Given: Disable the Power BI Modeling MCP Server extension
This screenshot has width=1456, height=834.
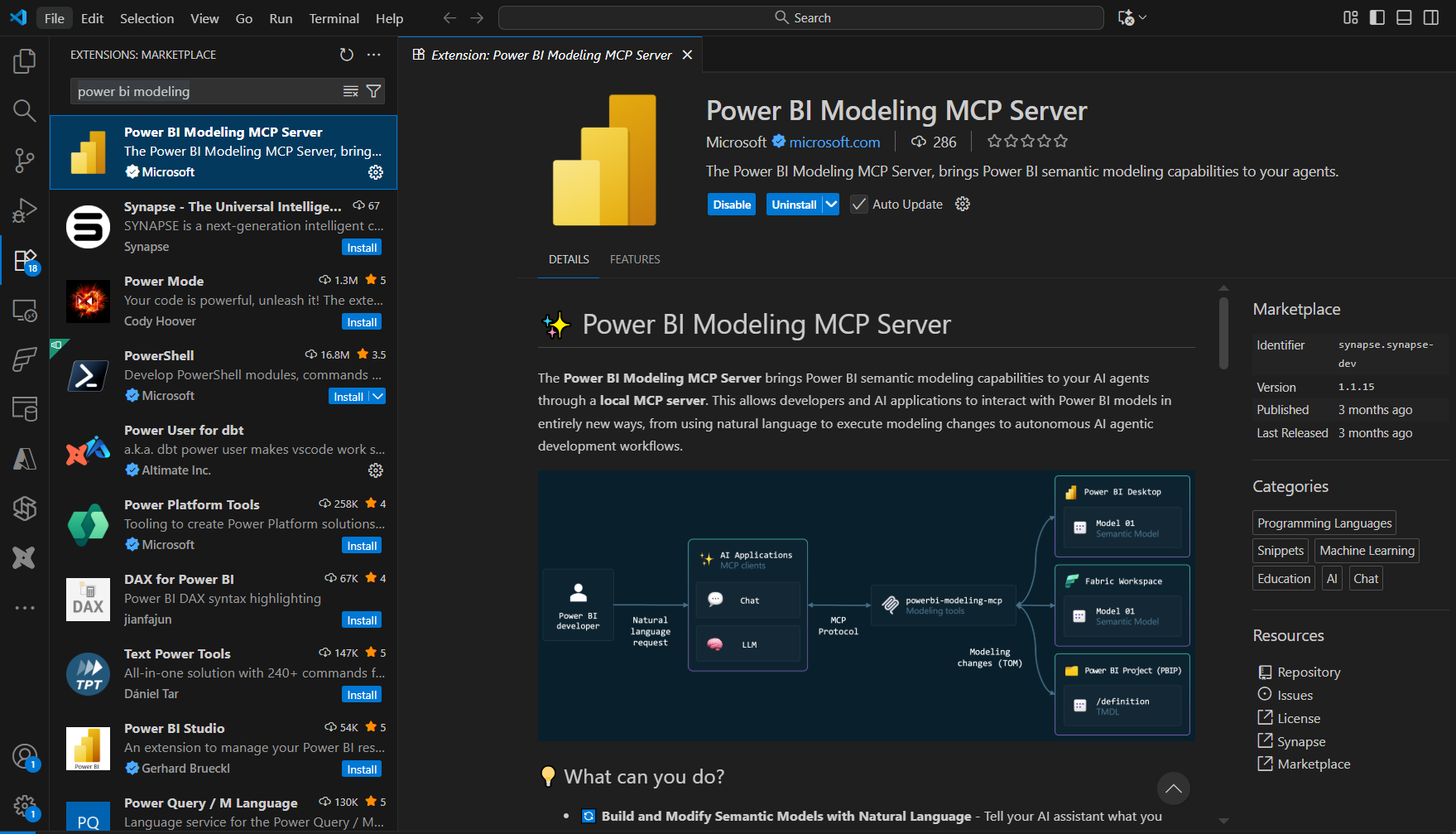Looking at the screenshot, I should (x=732, y=205).
